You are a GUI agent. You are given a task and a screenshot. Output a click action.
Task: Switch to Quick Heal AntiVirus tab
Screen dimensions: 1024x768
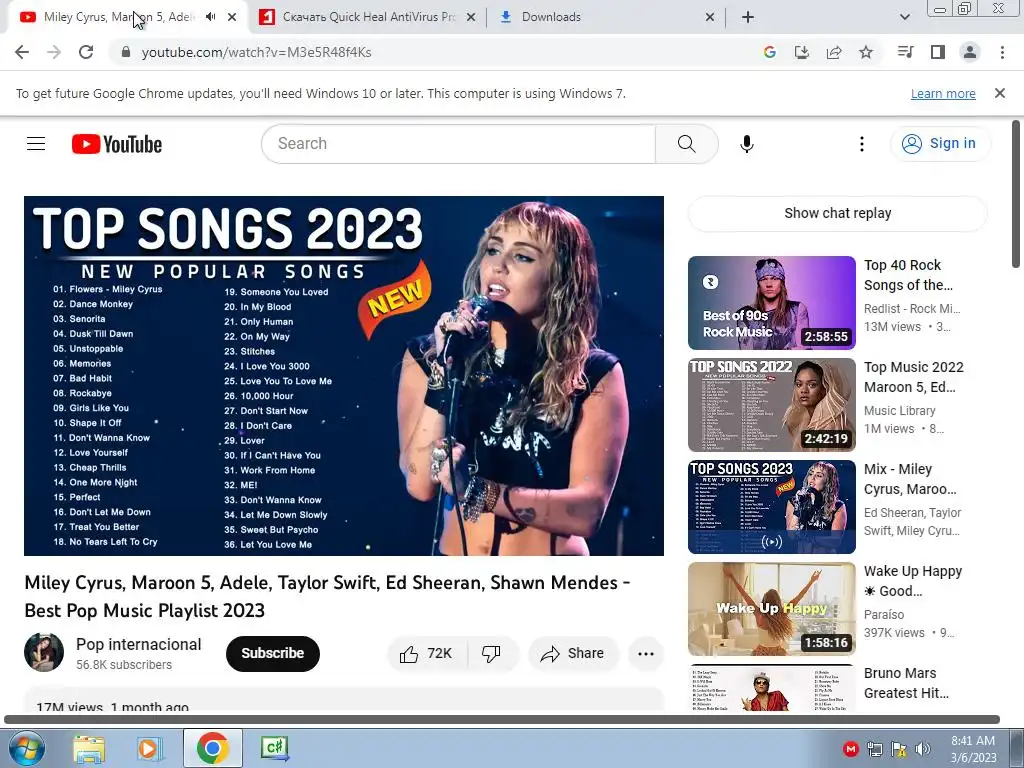pyautogui.click(x=367, y=17)
